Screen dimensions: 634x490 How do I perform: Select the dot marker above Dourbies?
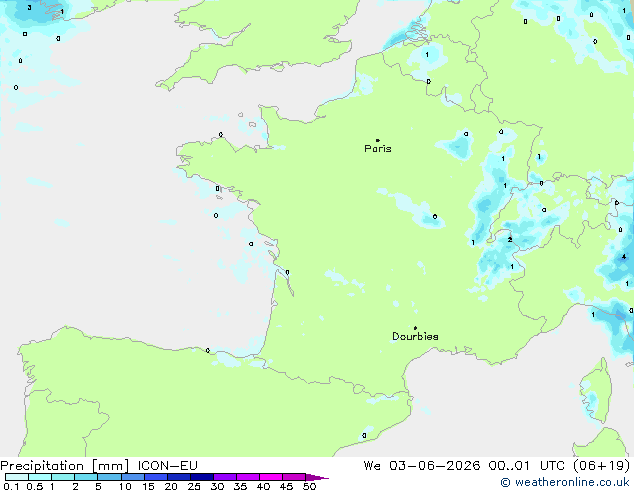coord(415,328)
